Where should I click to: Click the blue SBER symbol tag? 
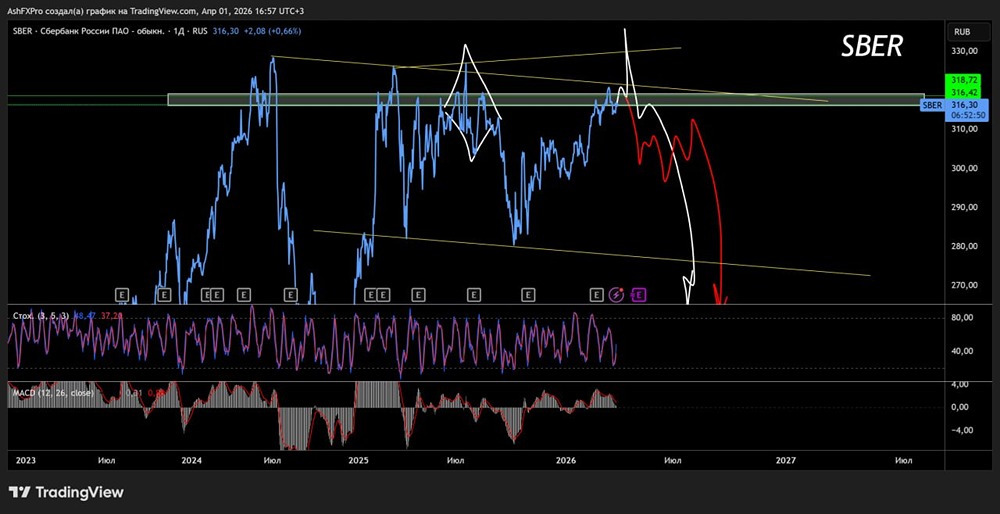click(x=932, y=105)
